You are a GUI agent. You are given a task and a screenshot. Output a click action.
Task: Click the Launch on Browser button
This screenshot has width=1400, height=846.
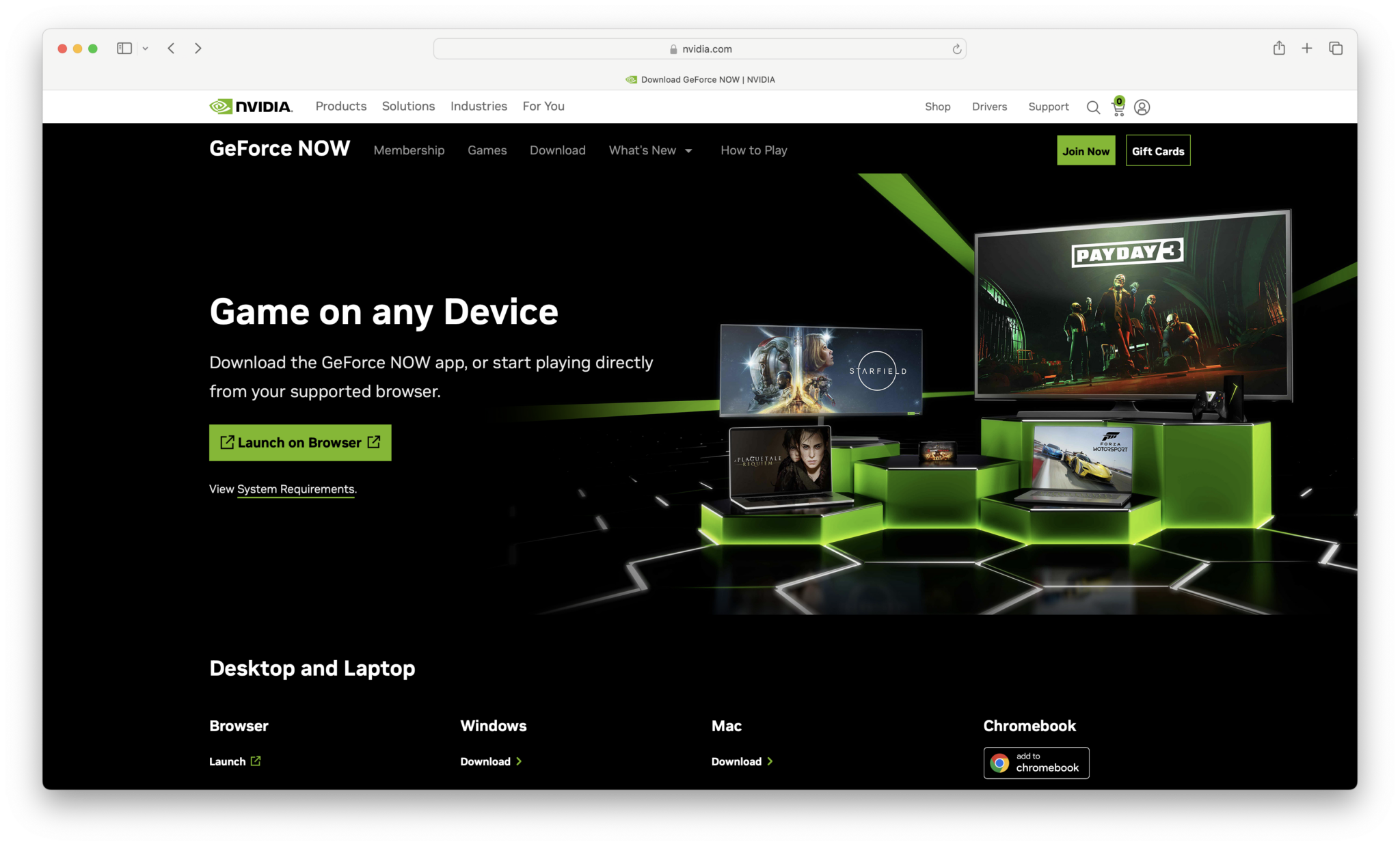300,443
